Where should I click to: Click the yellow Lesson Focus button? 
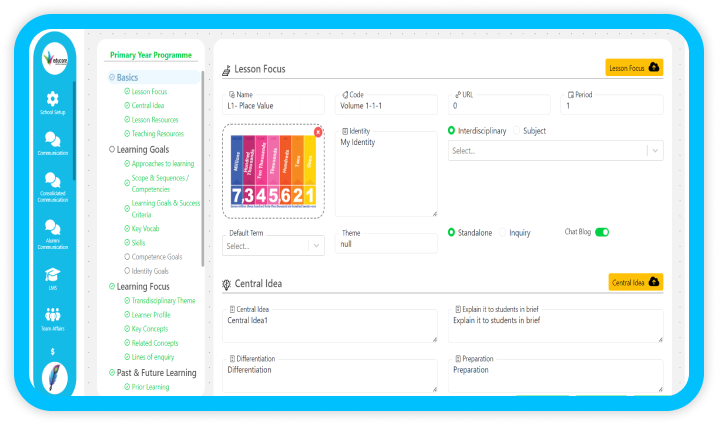coord(634,68)
